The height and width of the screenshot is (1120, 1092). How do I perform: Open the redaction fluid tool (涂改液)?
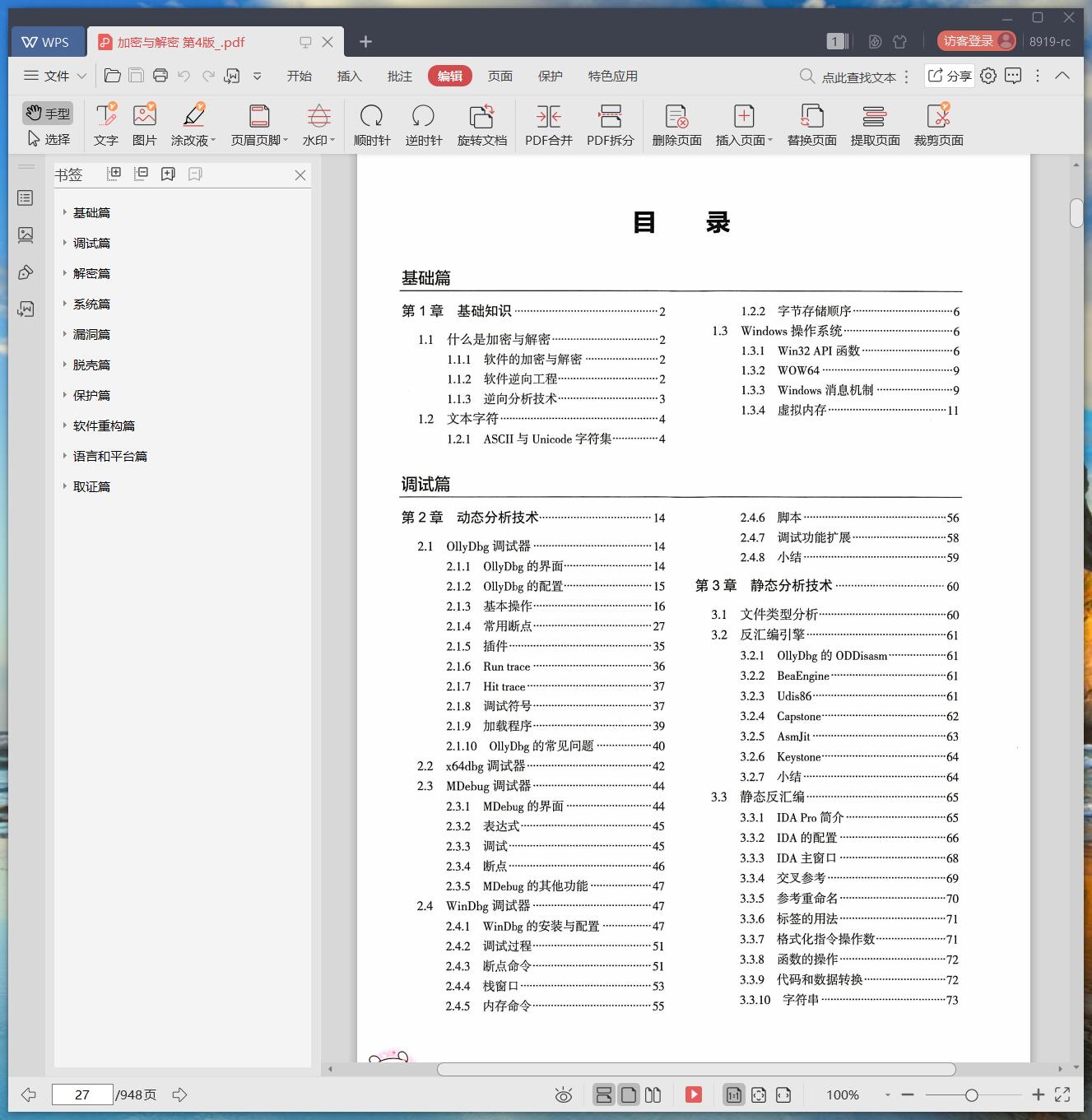click(193, 124)
